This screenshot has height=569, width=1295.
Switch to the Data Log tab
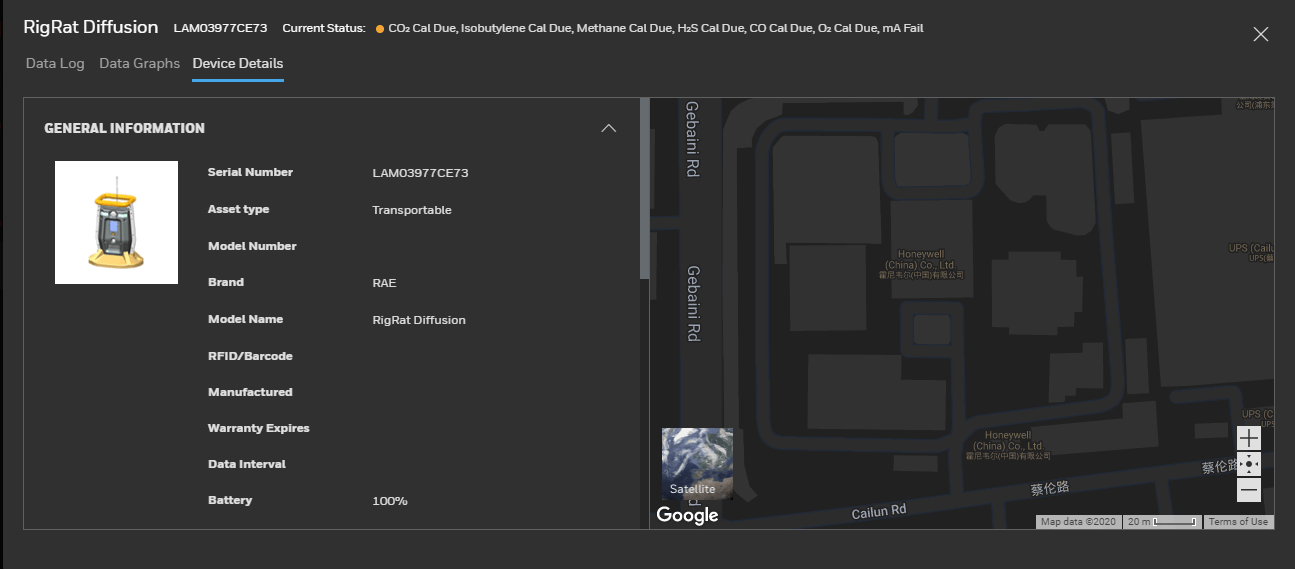(x=55, y=63)
